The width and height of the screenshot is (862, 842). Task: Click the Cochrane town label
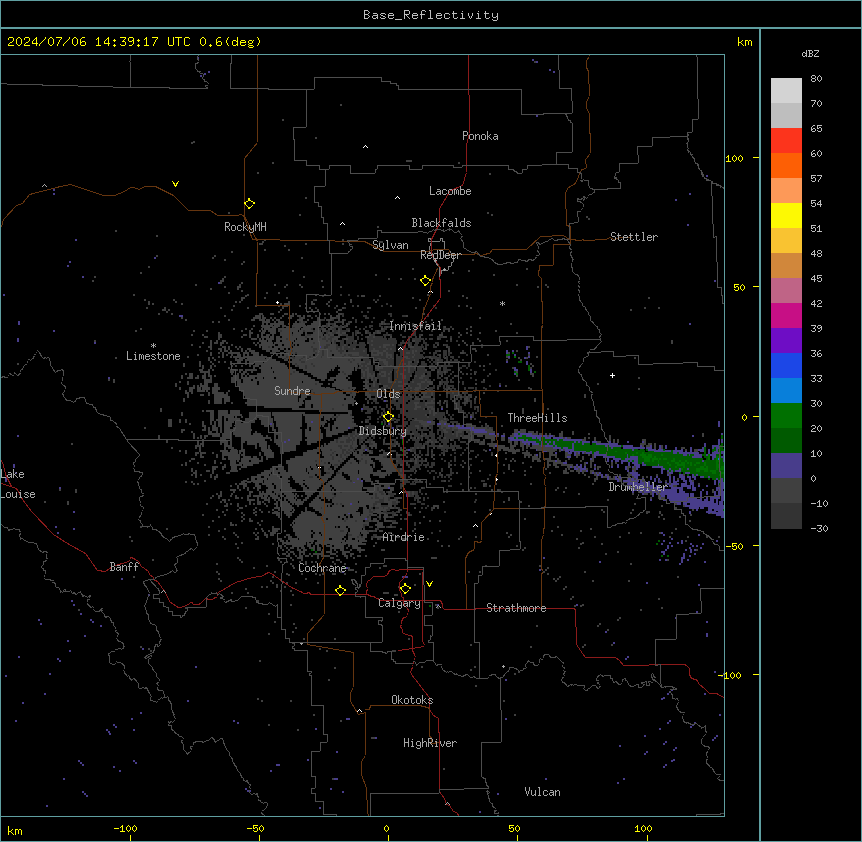click(x=322, y=568)
